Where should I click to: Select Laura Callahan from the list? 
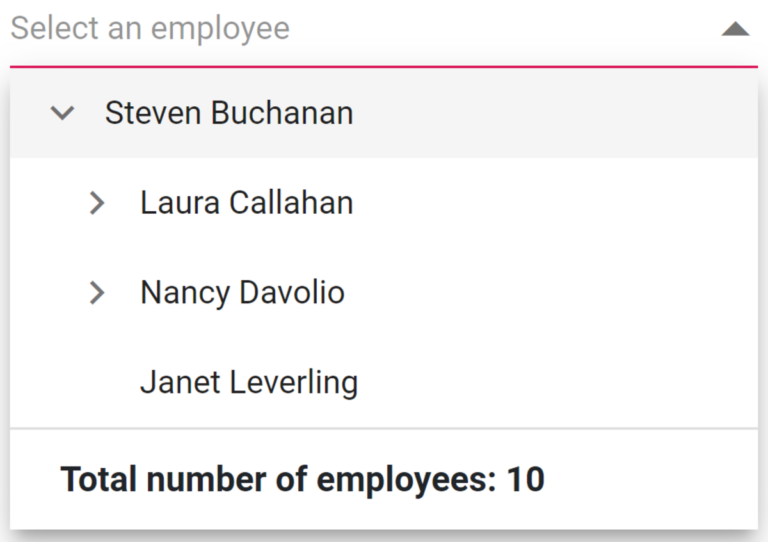click(246, 203)
